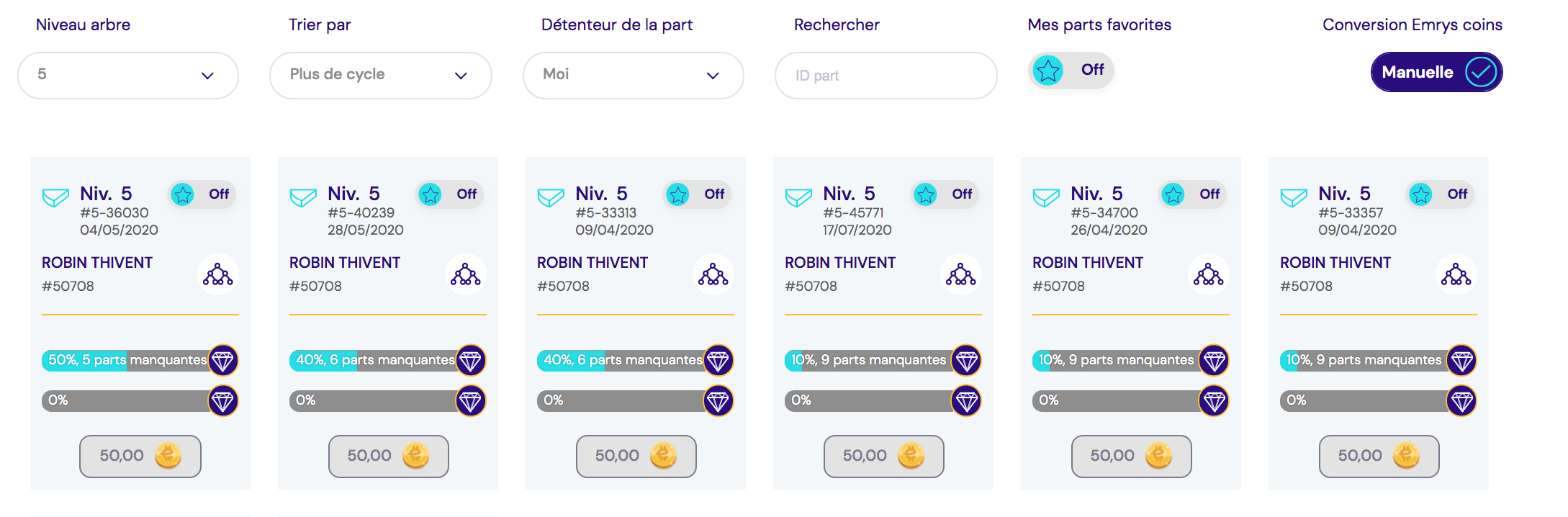Click the Manuelle conversion button
This screenshot has width=1568, height=517.
click(x=1436, y=72)
